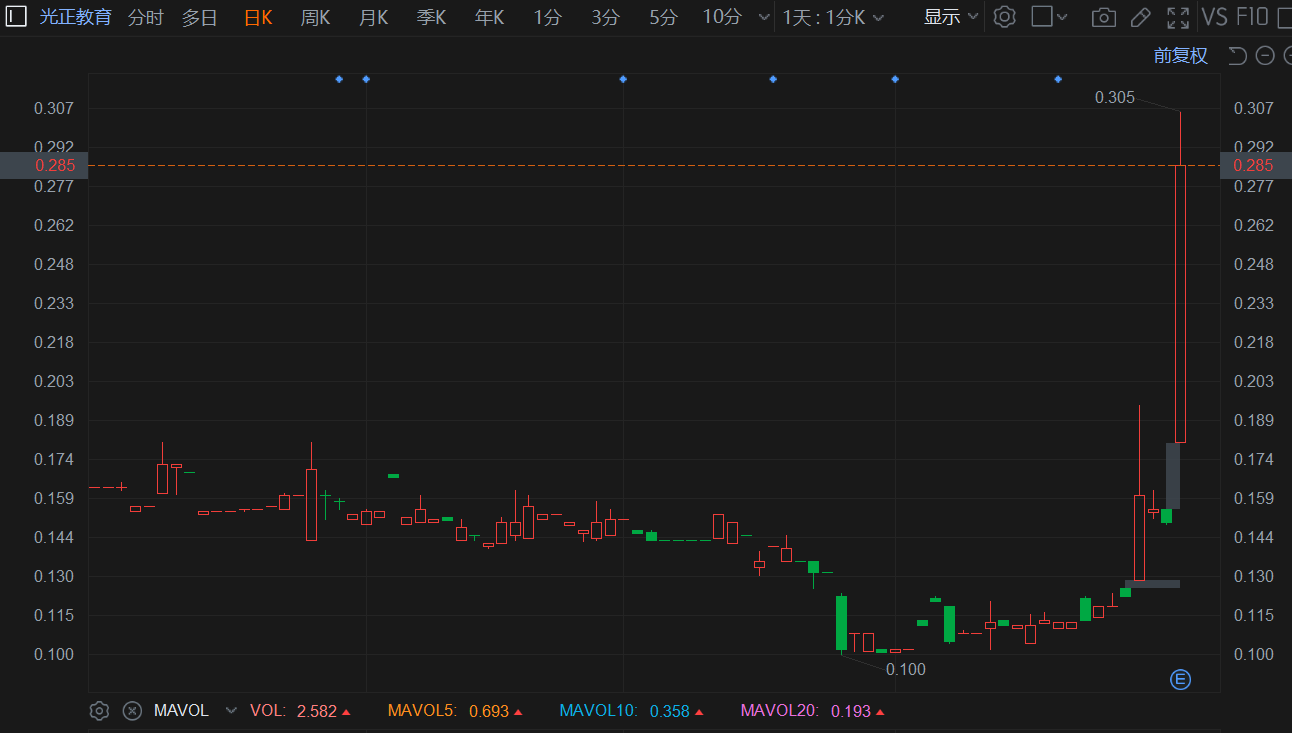
Task: Select the 年K yearly tab
Action: tap(489, 17)
